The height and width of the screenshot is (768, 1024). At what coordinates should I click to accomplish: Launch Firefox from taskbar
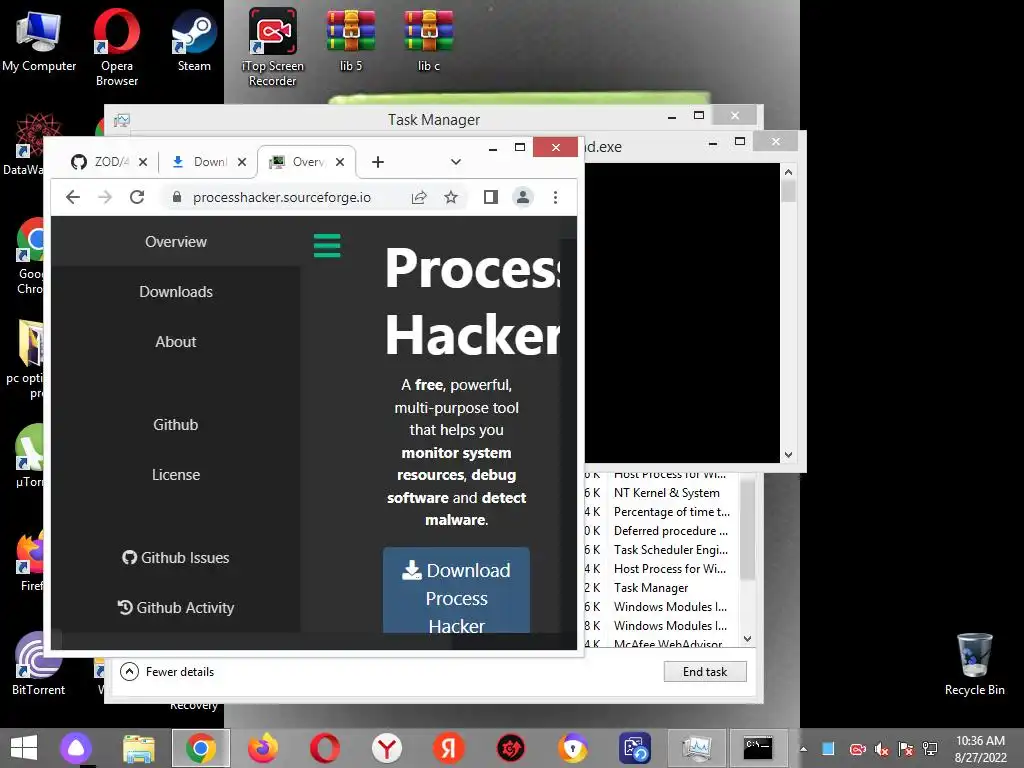[x=263, y=748]
